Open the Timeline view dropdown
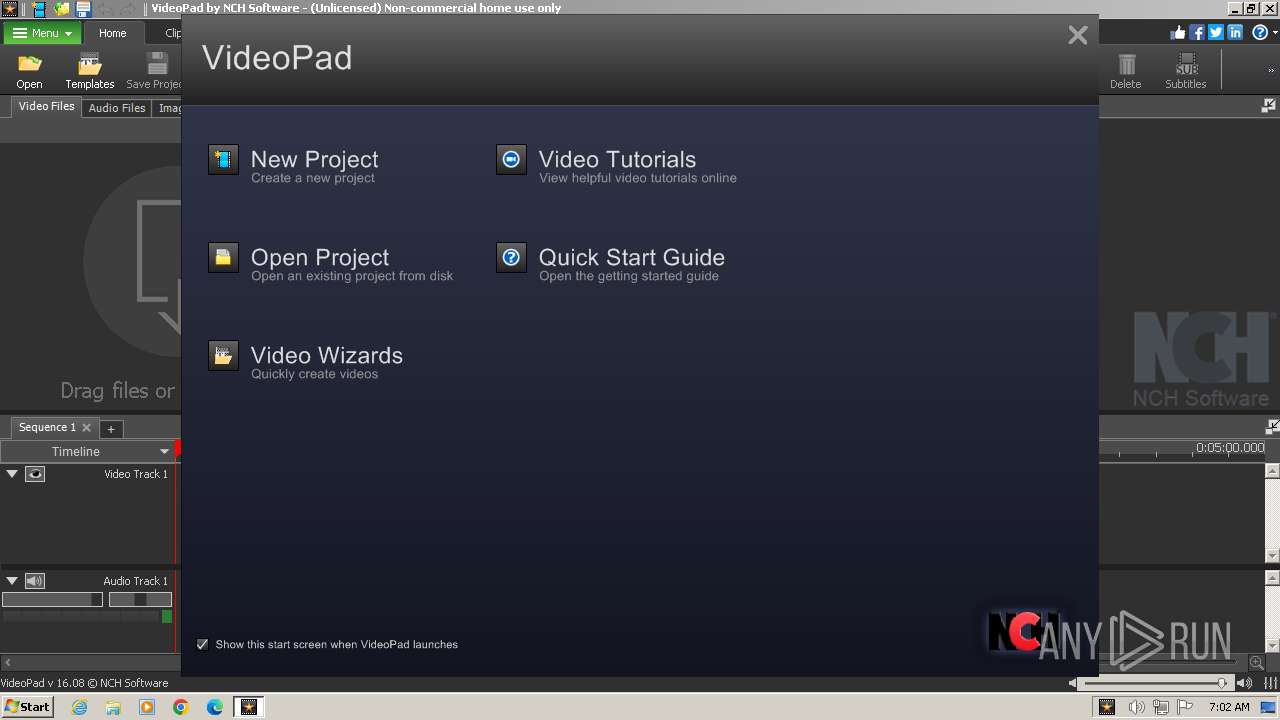 click(165, 452)
